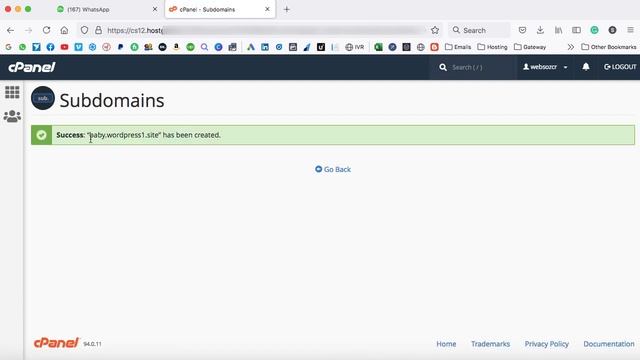
Task: Open a new tab with plus button
Action: point(287,9)
